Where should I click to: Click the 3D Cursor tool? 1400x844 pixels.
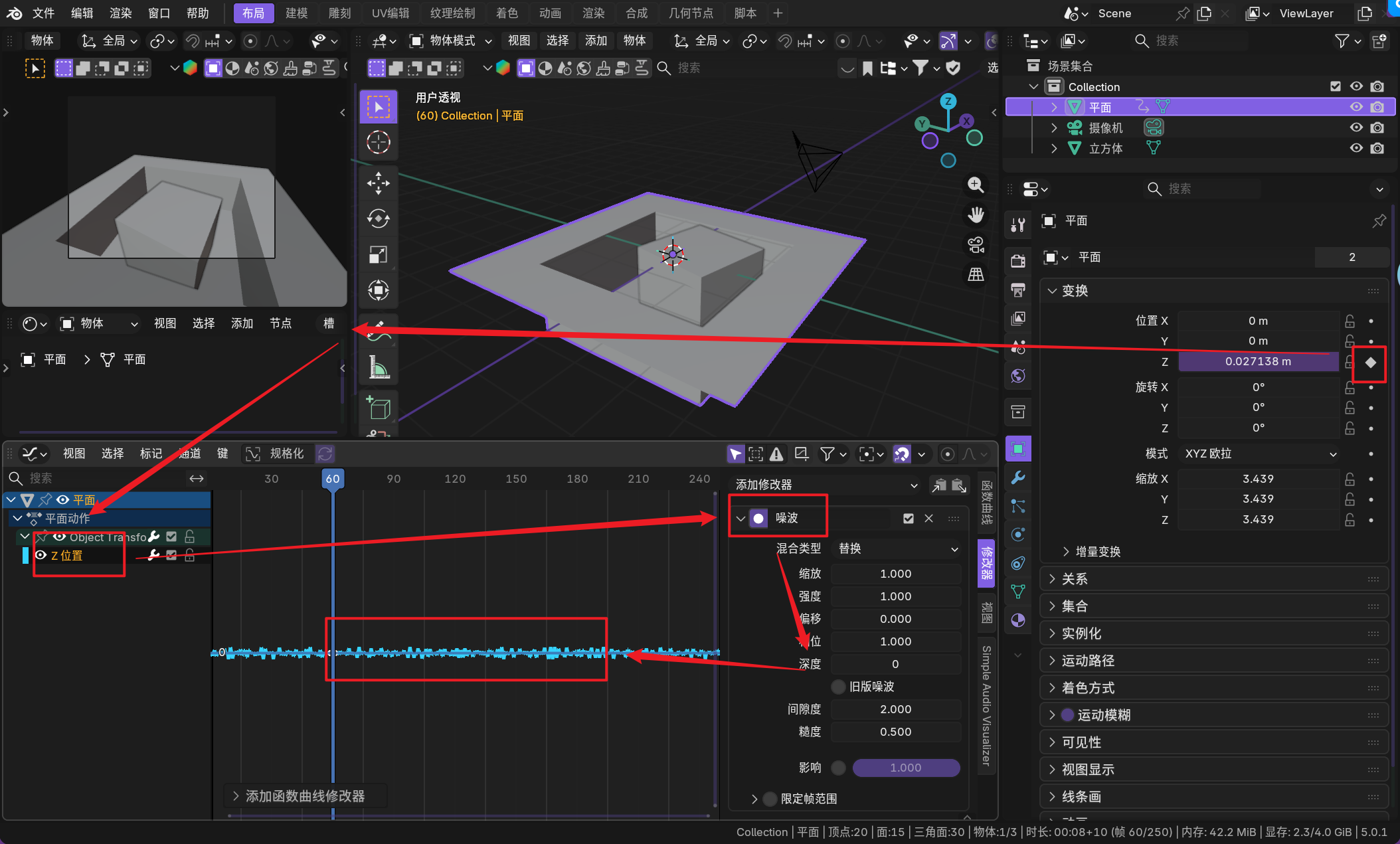(x=378, y=142)
